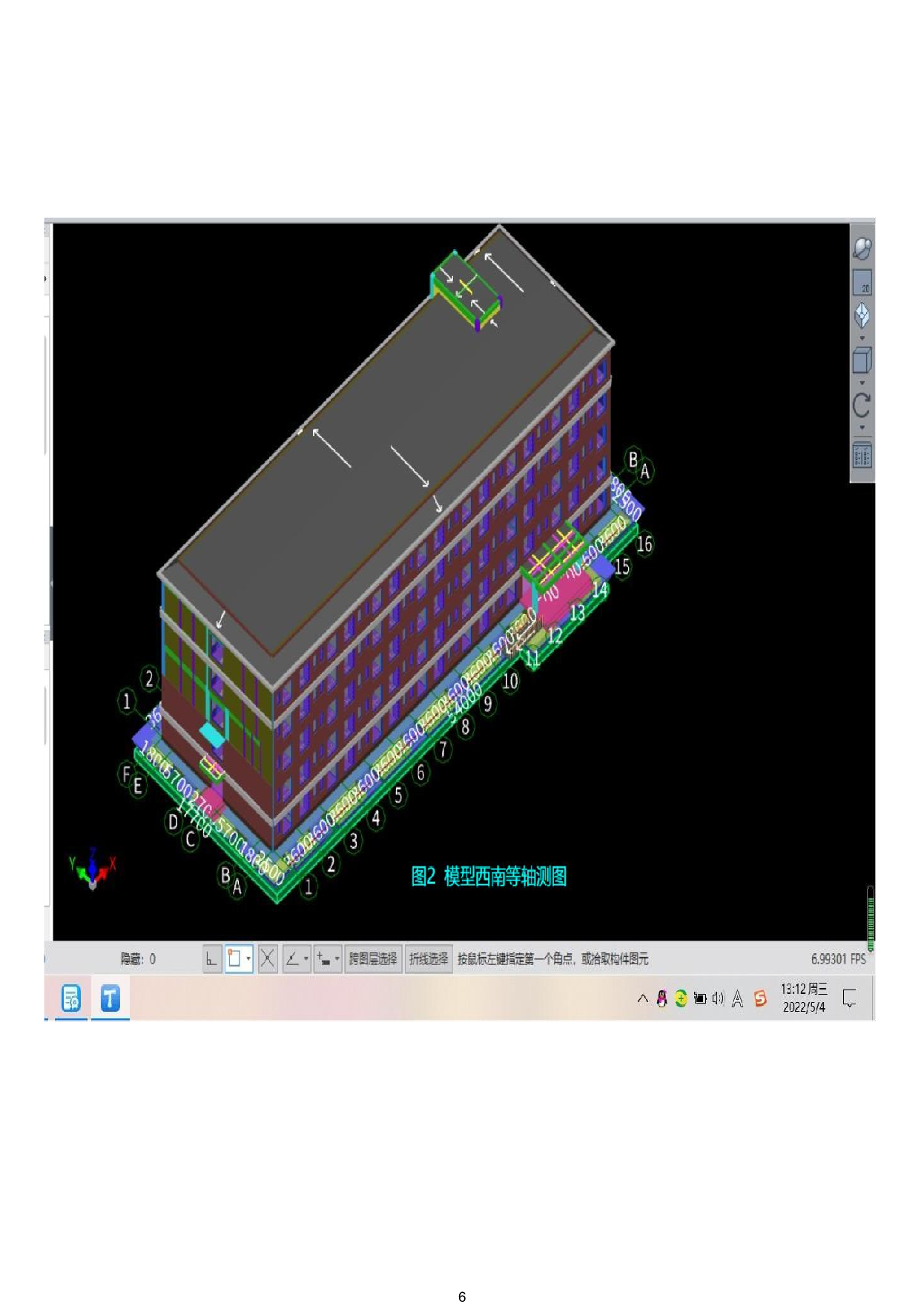
Task: Click the rotate view circular arrow icon
Action: coord(862,405)
